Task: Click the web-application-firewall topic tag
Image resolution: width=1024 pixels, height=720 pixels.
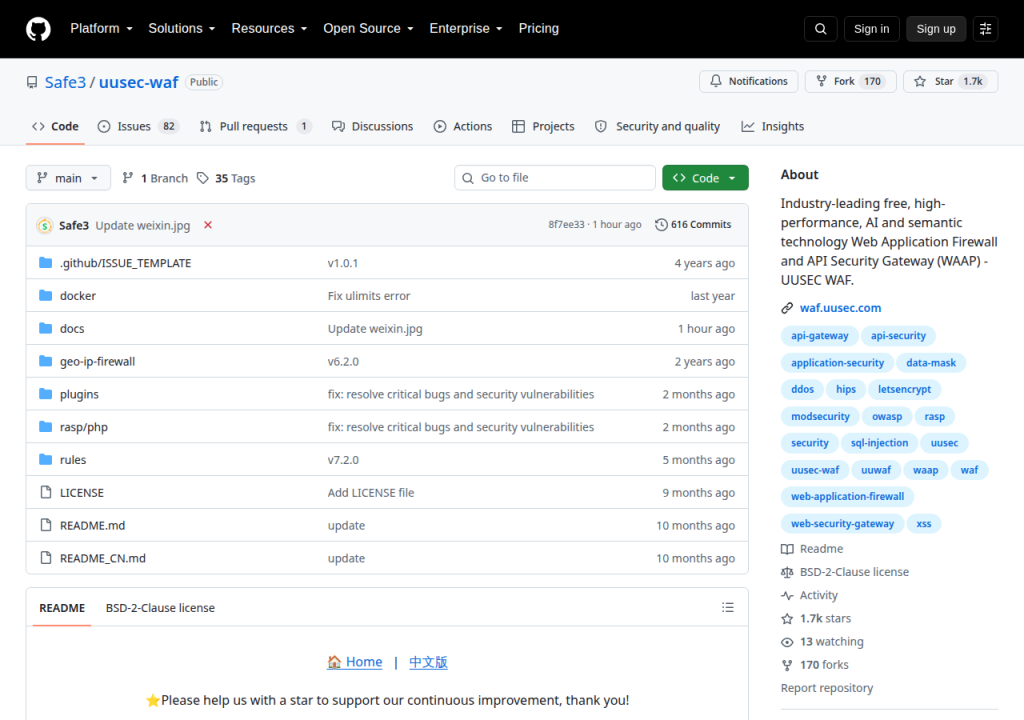Action: tap(848, 497)
